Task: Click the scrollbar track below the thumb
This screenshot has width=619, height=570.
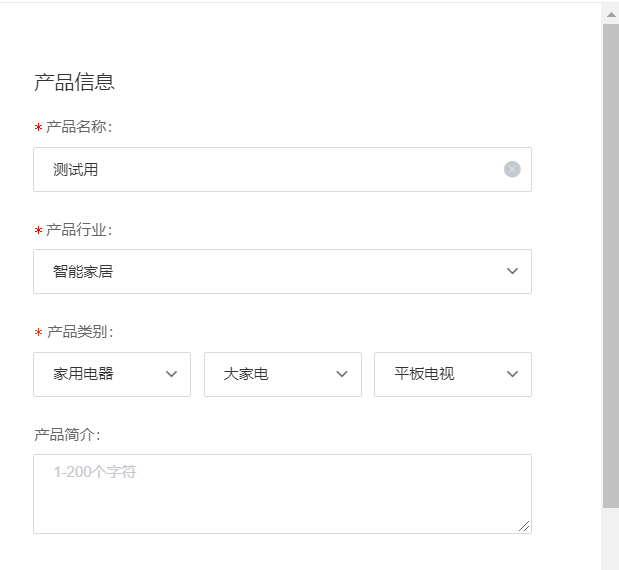Action: click(x=610, y=540)
